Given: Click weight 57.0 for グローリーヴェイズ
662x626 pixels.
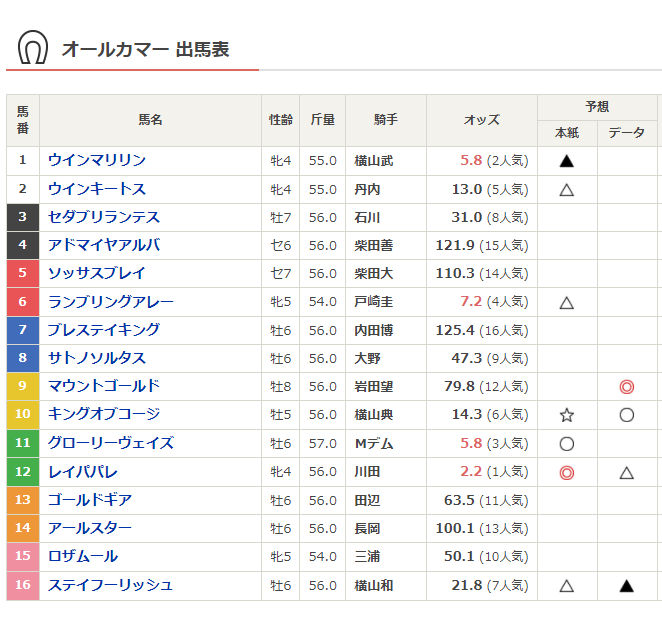Looking at the screenshot, I should click(323, 444).
